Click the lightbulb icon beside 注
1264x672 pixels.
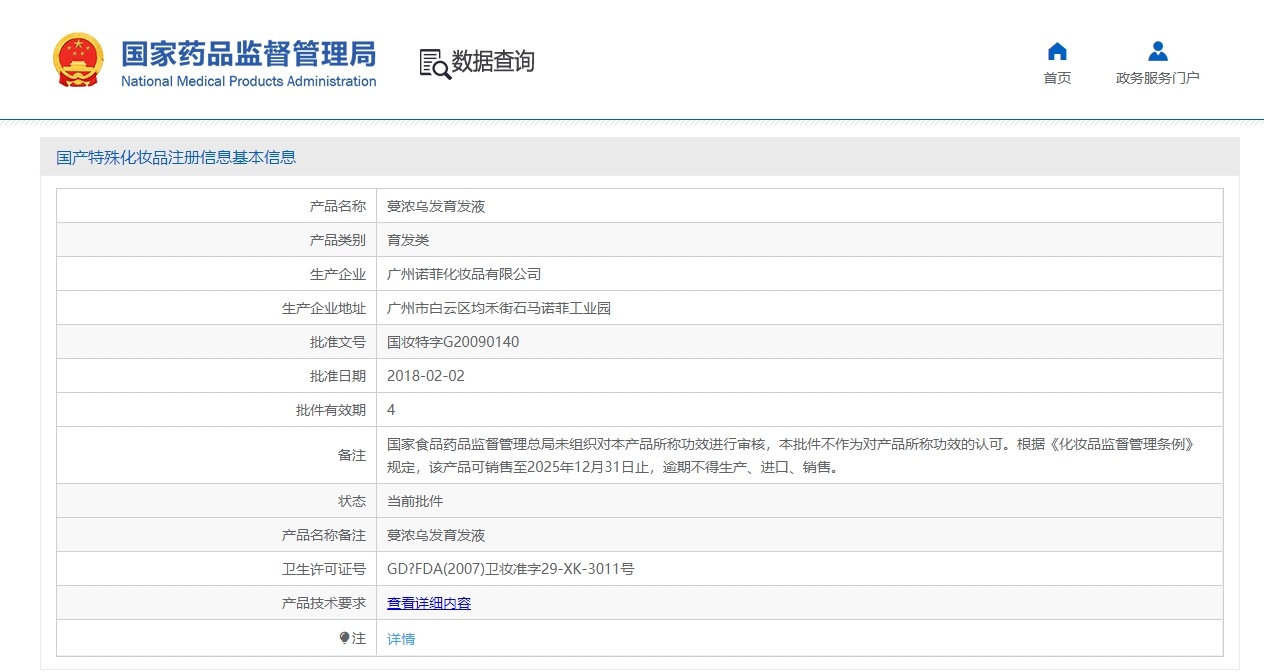pos(345,638)
